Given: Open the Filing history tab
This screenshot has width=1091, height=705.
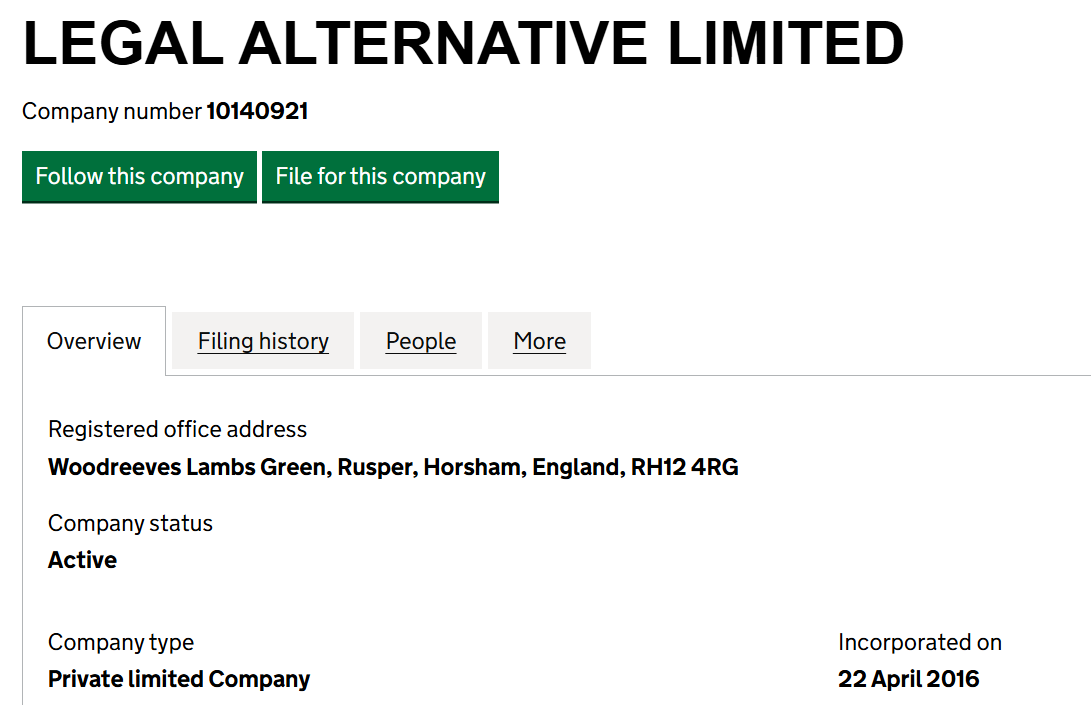Looking at the screenshot, I should coord(263,341).
